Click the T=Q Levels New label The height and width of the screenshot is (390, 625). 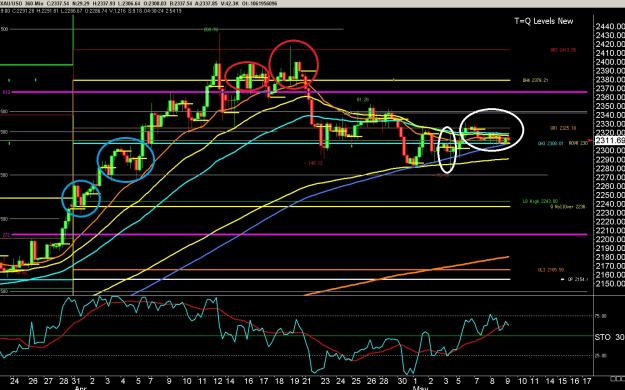(544, 21)
